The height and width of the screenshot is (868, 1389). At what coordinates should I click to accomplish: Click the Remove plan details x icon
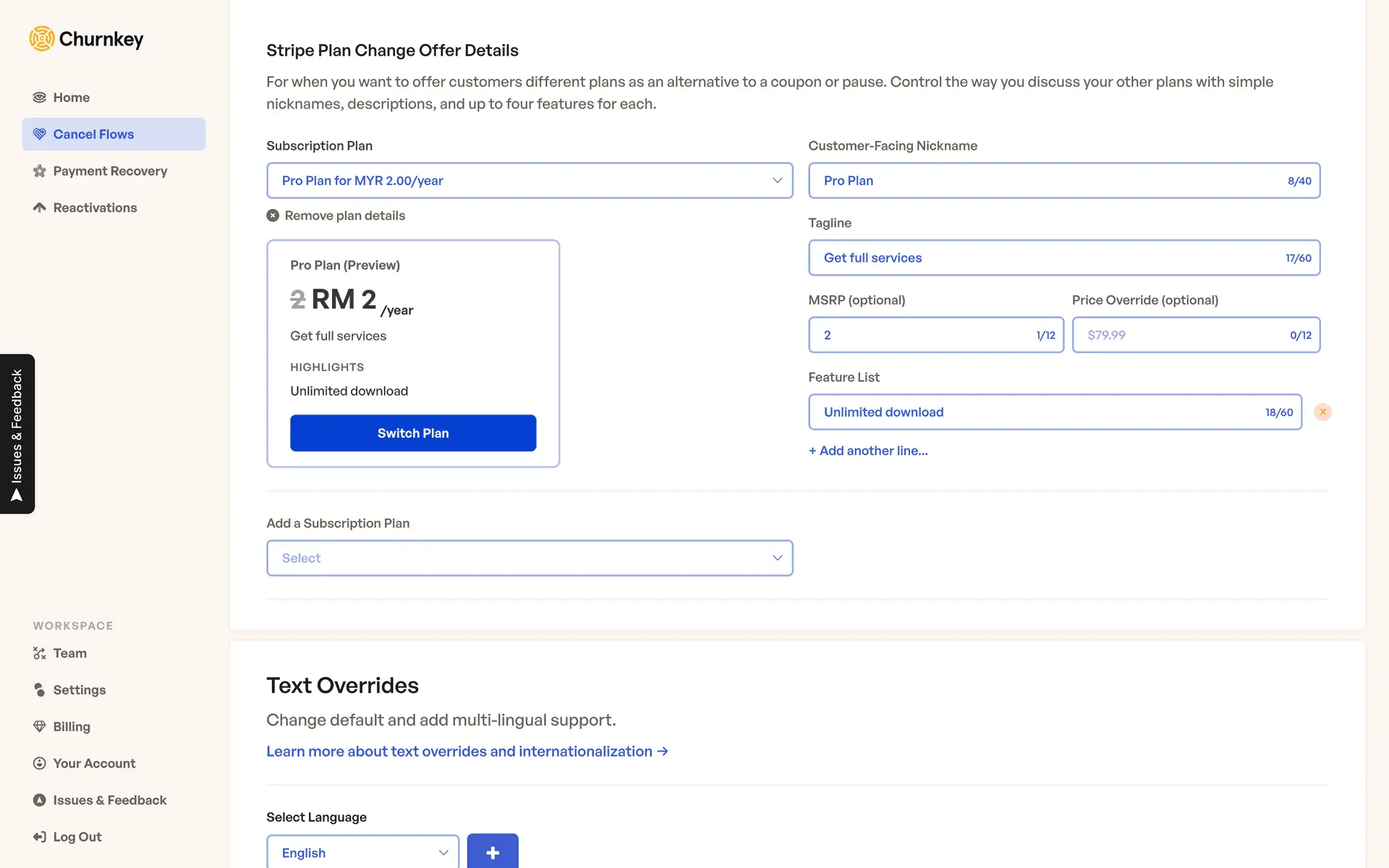pyautogui.click(x=273, y=216)
